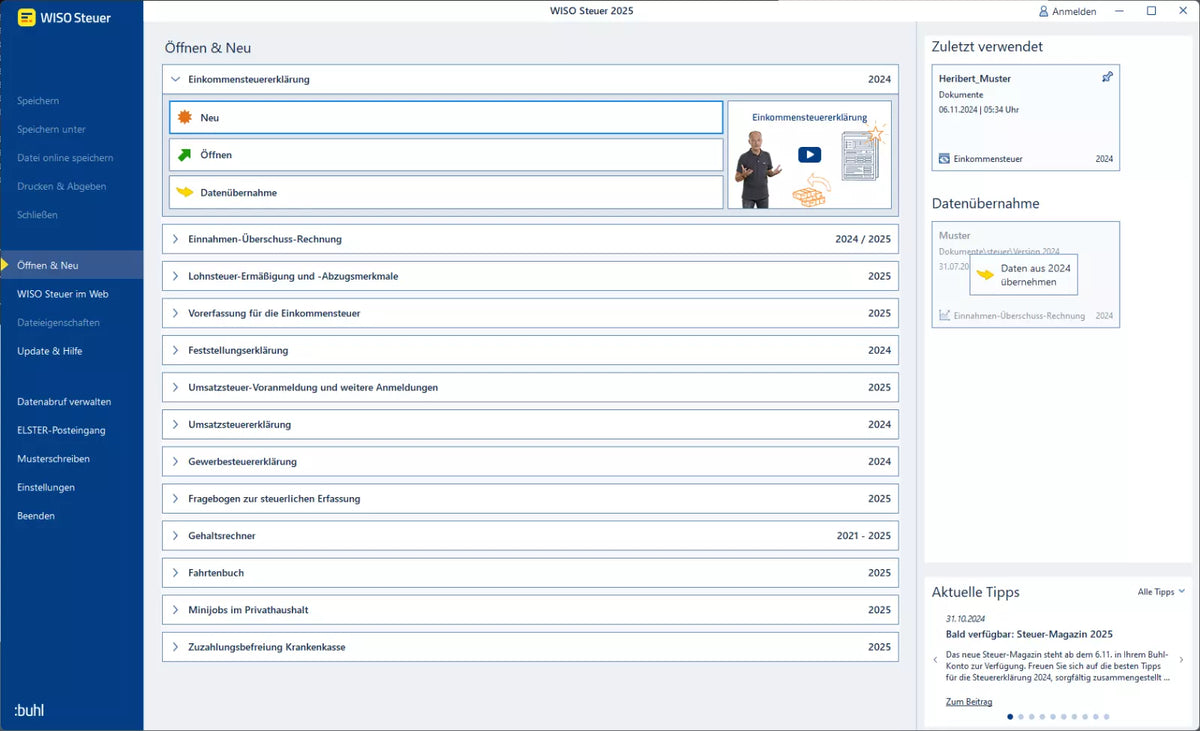Click the 2021 - 2025 year label on Gehaltsrechner

864,535
